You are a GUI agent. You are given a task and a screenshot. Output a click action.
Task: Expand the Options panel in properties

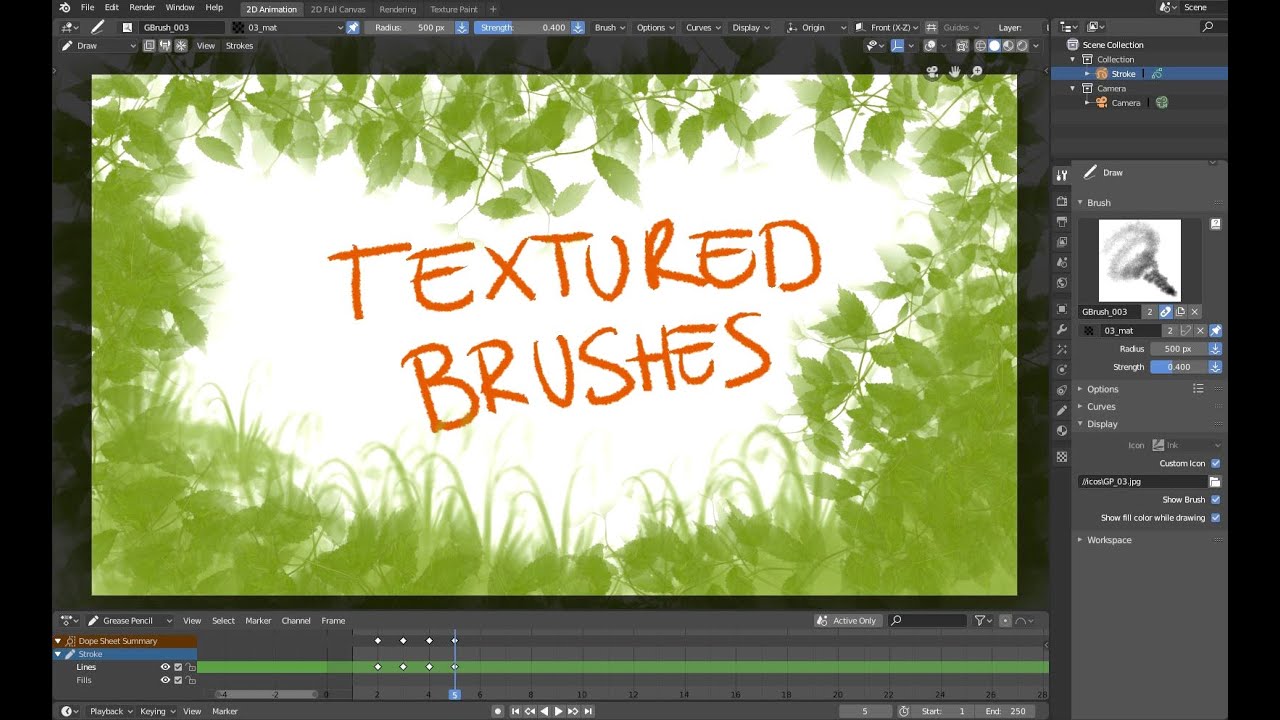(1102, 389)
